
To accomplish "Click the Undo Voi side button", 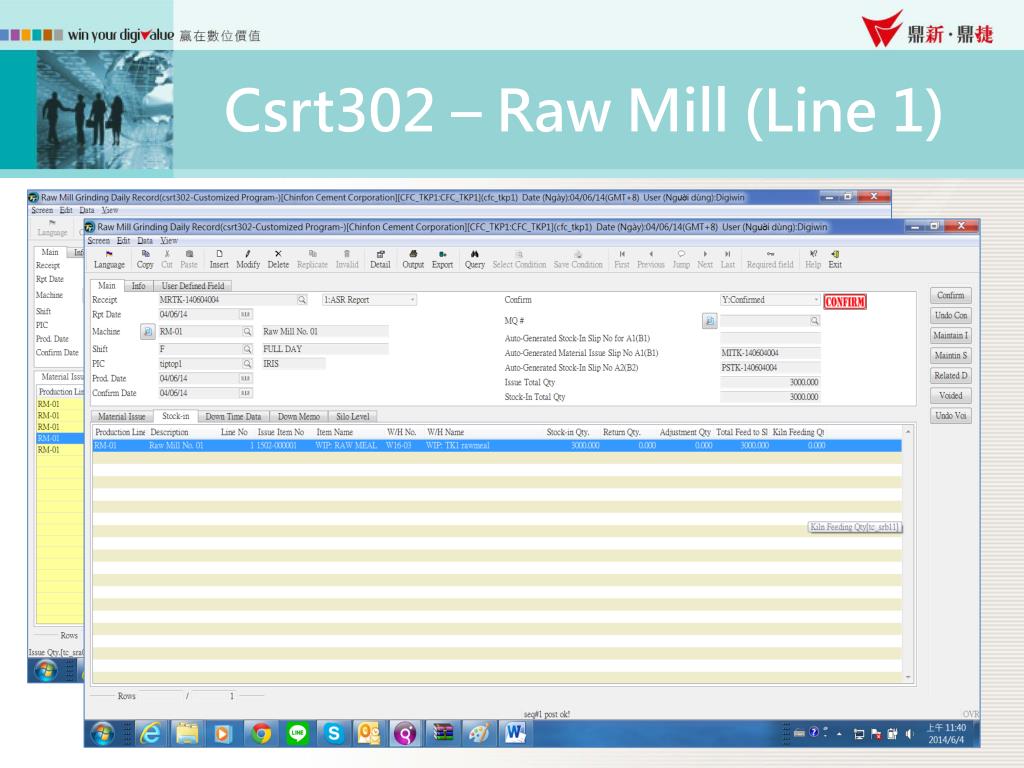I will [950, 416].
